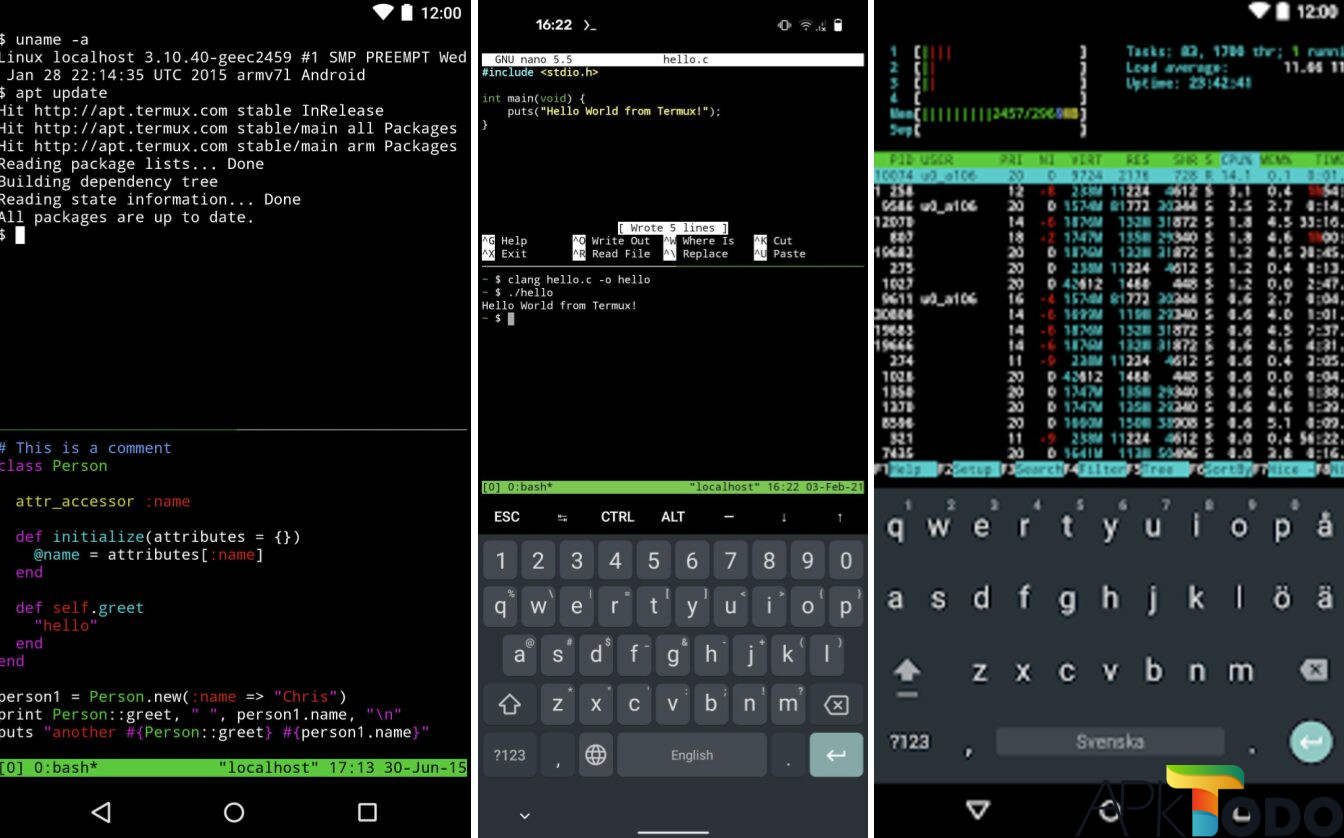1344x838 pixels.
Task: Select the ^R Read File shortcut in nano
Action: pos(612,254)
